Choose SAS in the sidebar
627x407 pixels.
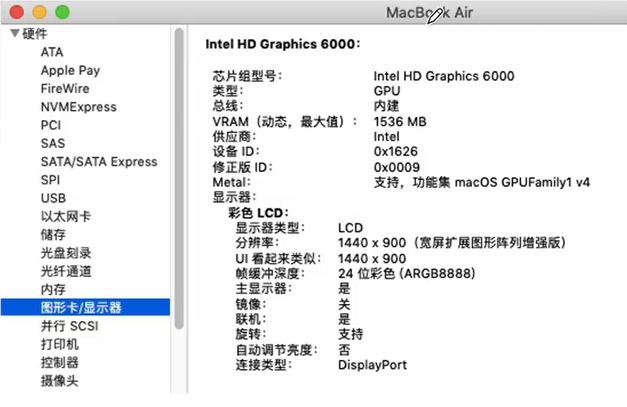[x=53, y=144]
